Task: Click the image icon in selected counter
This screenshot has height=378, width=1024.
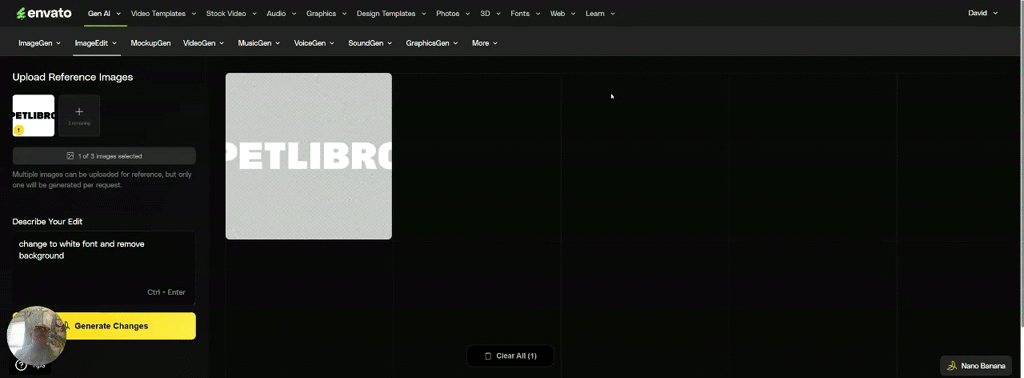Action: coord(70,156)
